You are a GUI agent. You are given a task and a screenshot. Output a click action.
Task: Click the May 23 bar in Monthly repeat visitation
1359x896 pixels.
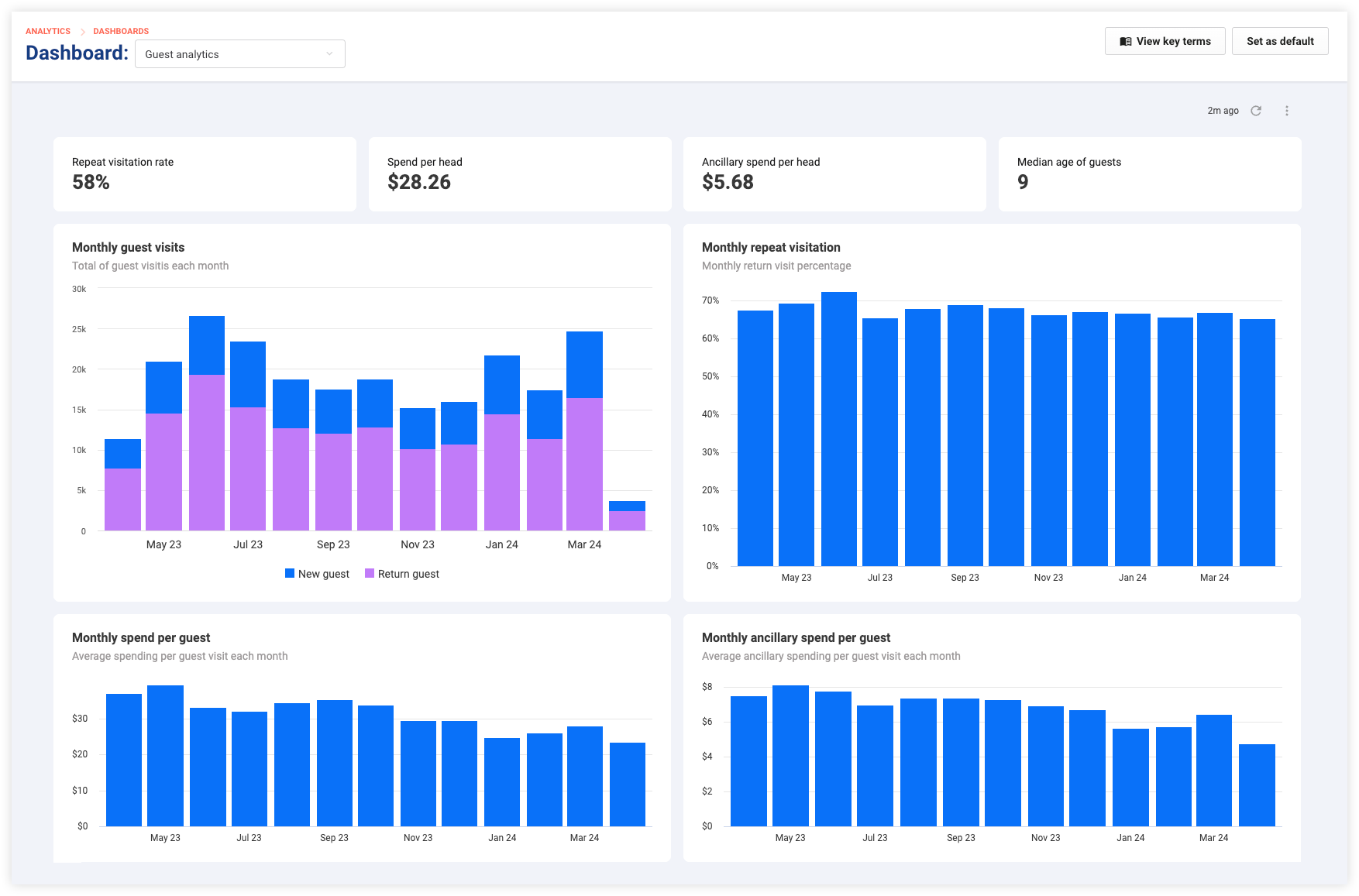coord(796,434)
